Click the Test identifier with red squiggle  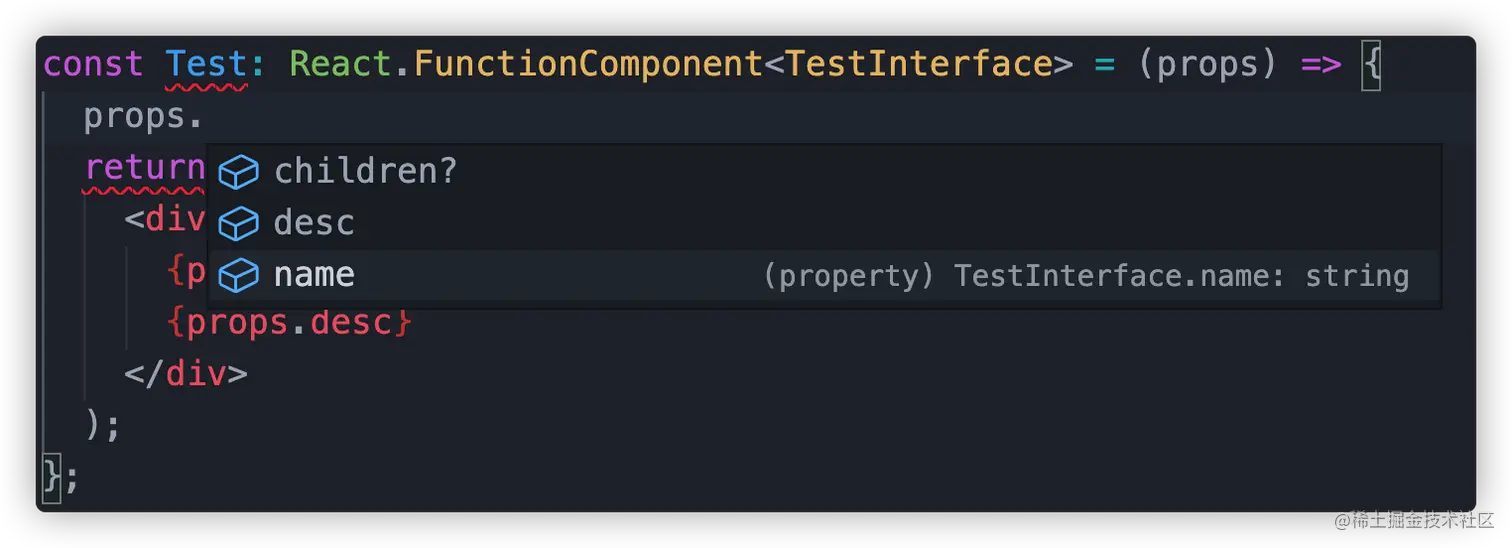click(x=206, y=65)
